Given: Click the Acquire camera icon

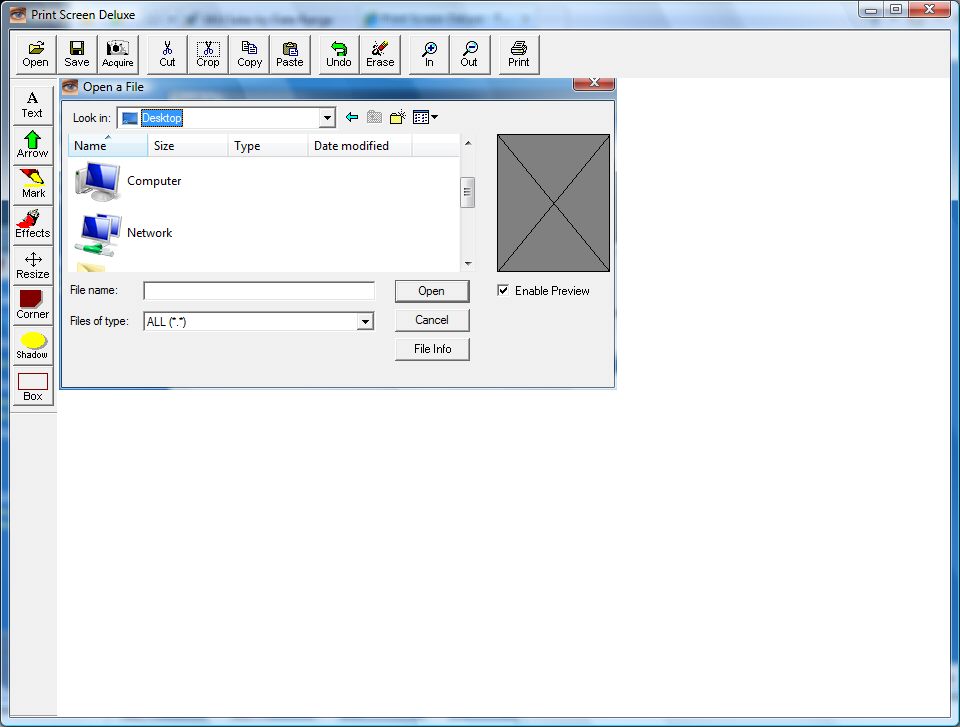Looking at the screenshot, I should [x=118, y=54].
